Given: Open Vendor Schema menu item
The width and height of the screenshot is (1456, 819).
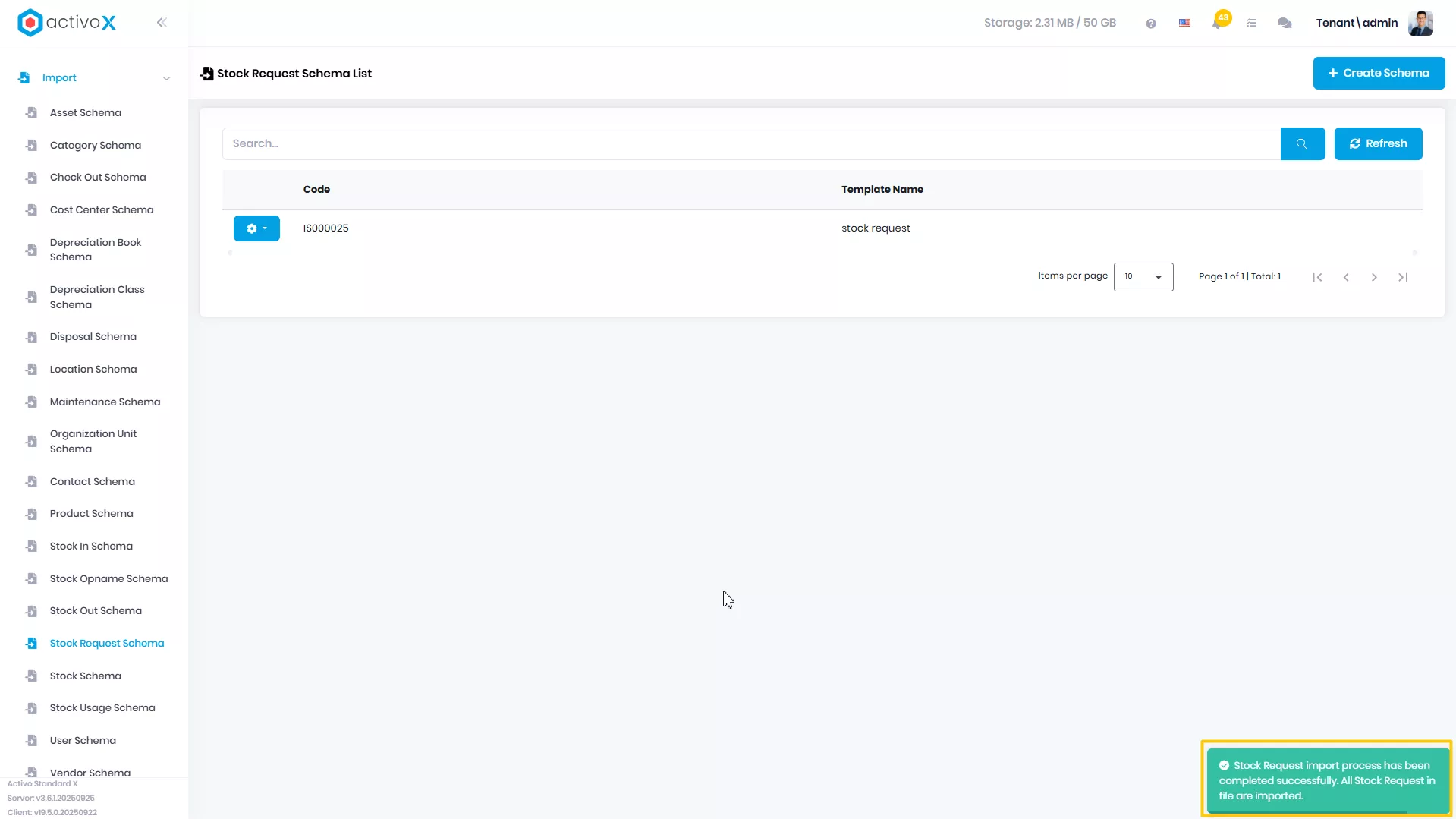Looking at the screenshot, I should point(90,773).
